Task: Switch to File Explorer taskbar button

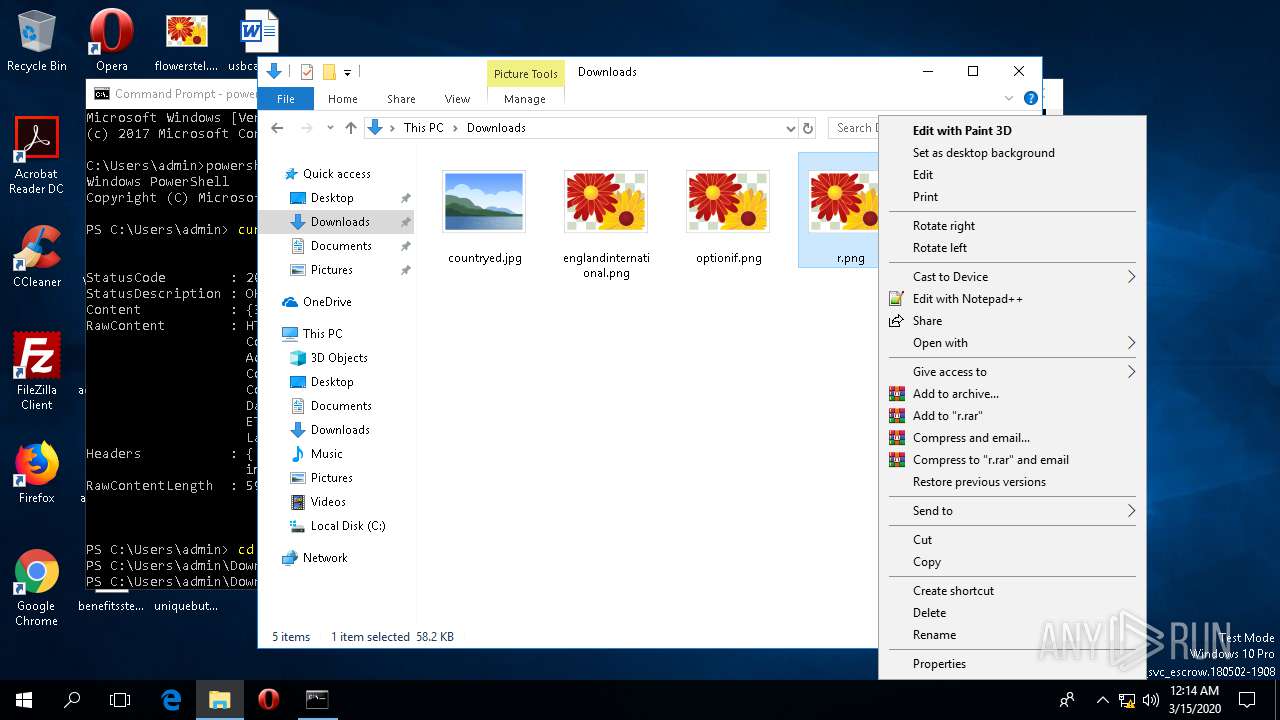Action: tap(219, 700)
